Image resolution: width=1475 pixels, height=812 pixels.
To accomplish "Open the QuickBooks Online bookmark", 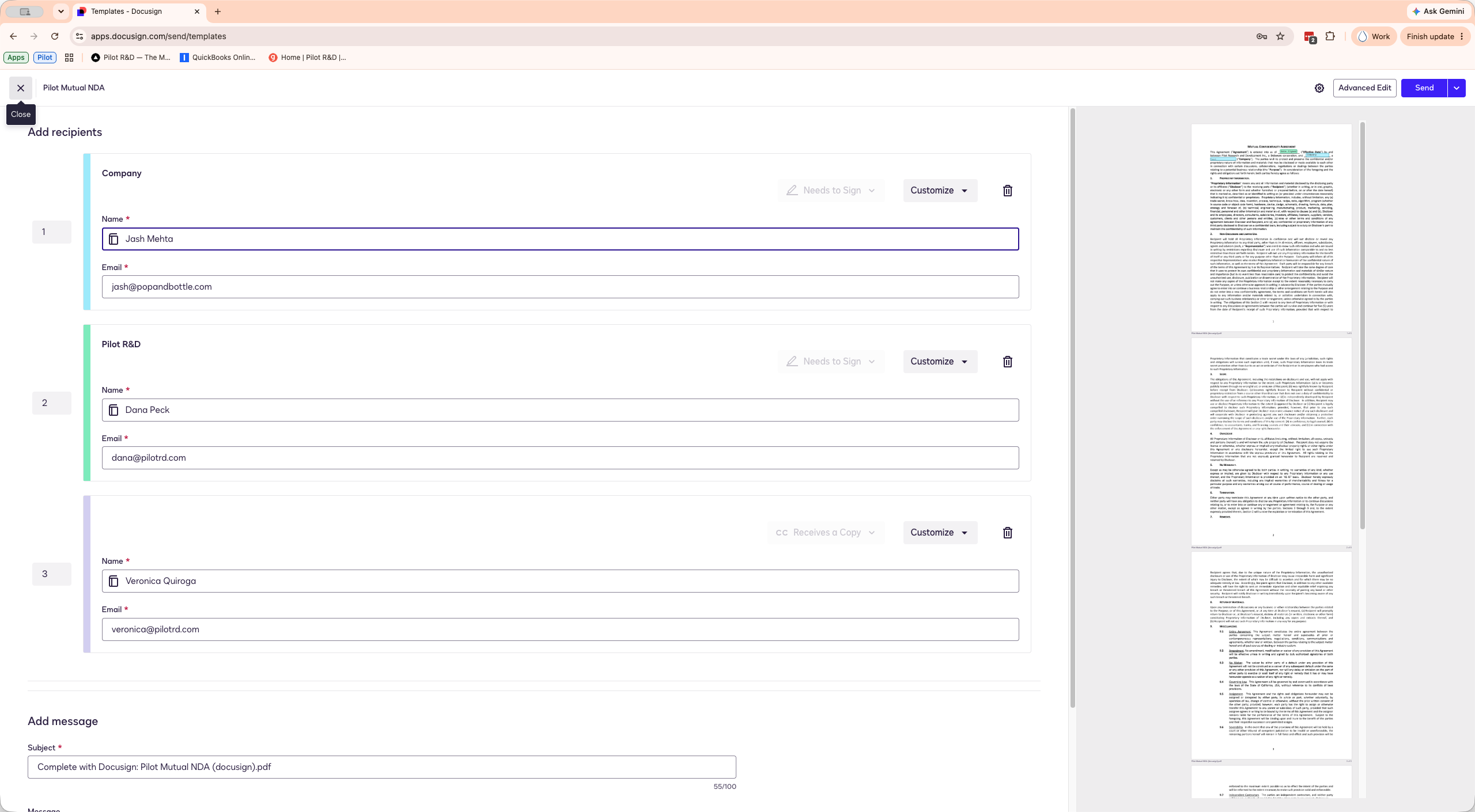I will tap(218, 58).
